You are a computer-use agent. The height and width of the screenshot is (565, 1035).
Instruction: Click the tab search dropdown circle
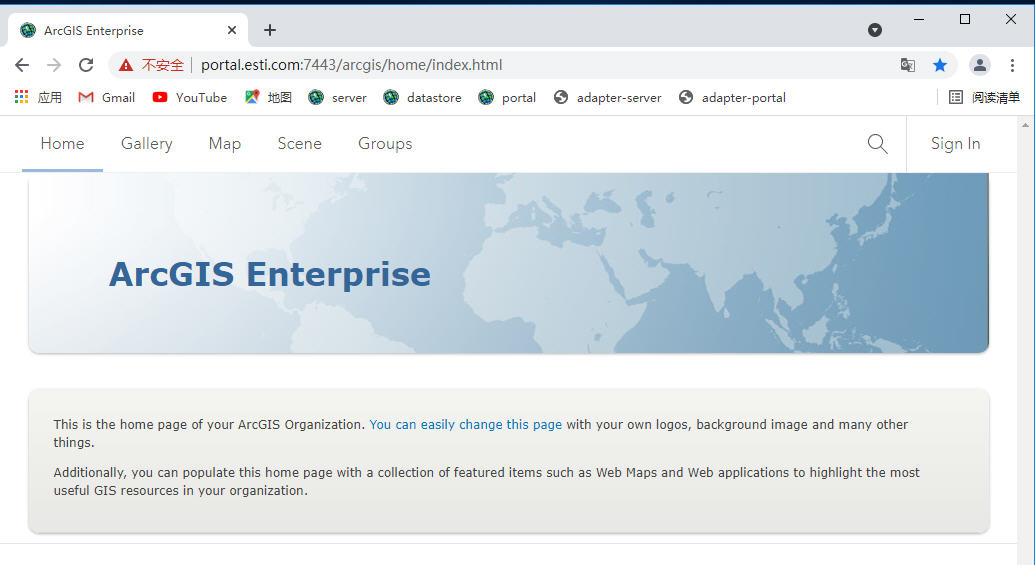coord(875,30)
